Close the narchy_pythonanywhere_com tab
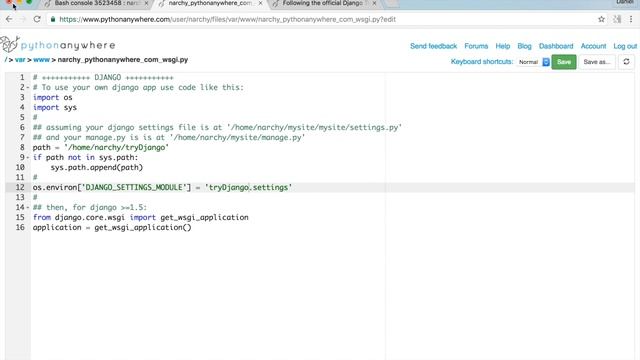Screen dimensions: 640x360 coord(260,3)
